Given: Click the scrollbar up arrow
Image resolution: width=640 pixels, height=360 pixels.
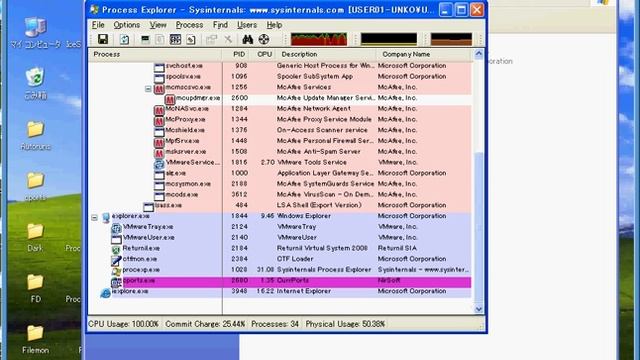Looking at the screenshot, I should [479, 54].
